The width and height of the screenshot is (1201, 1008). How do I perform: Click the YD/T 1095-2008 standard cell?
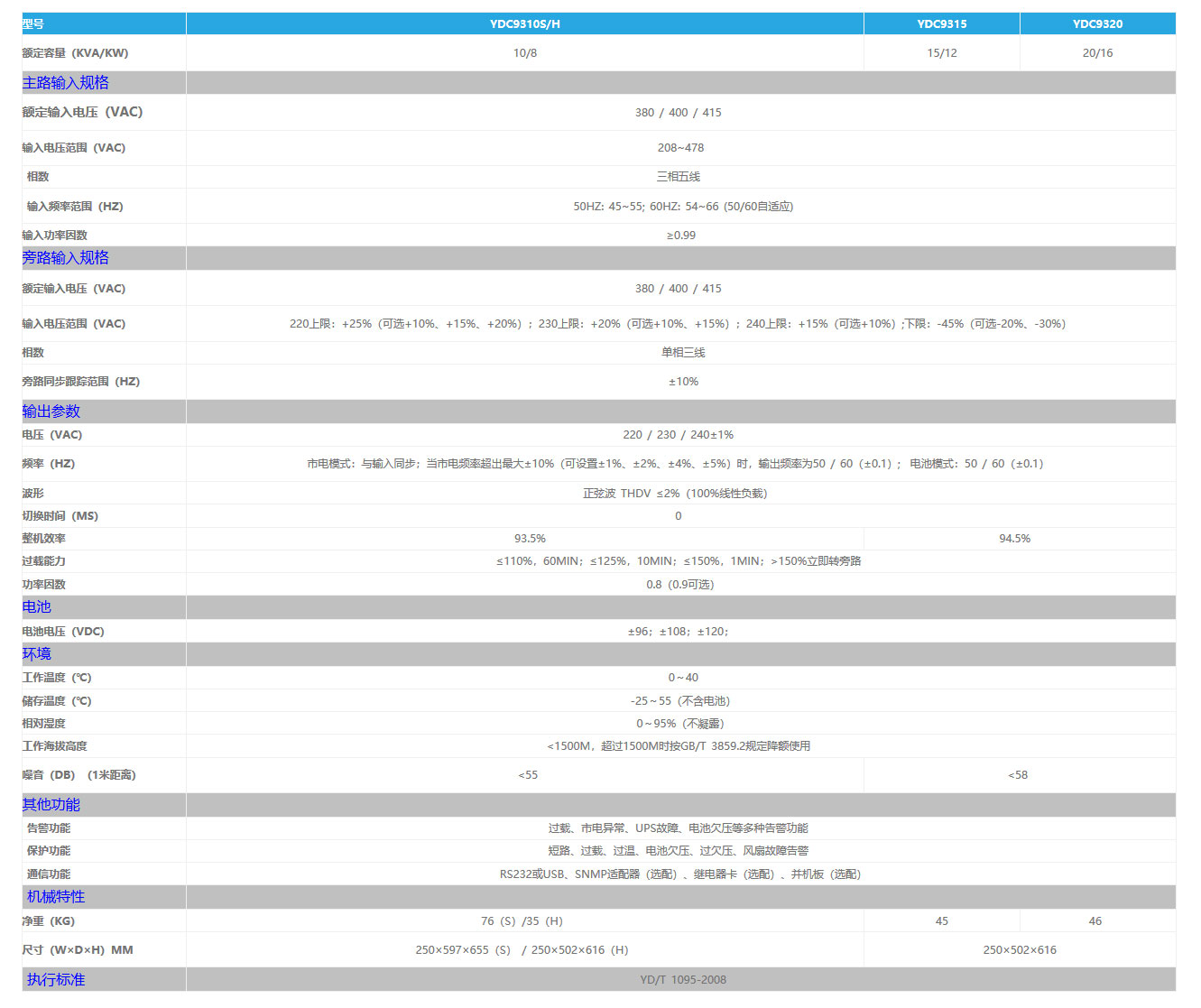pos(682,980)
